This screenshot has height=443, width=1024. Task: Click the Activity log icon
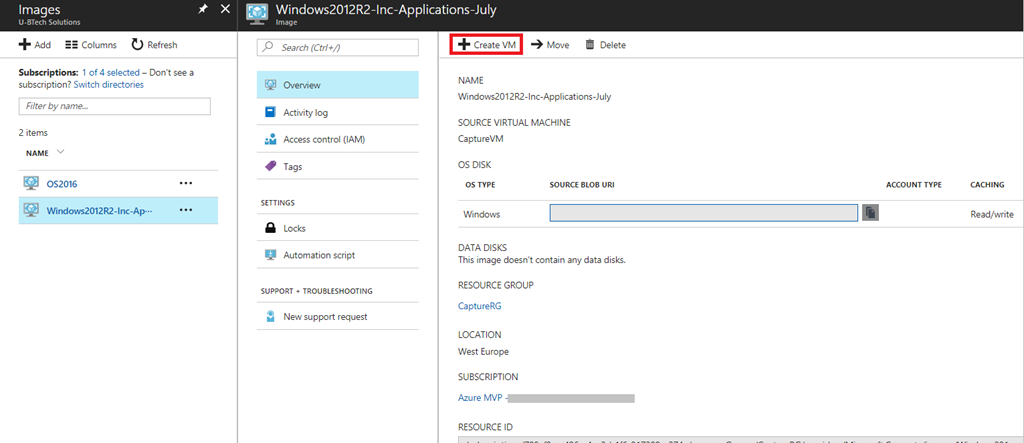(x=270, y=112)
